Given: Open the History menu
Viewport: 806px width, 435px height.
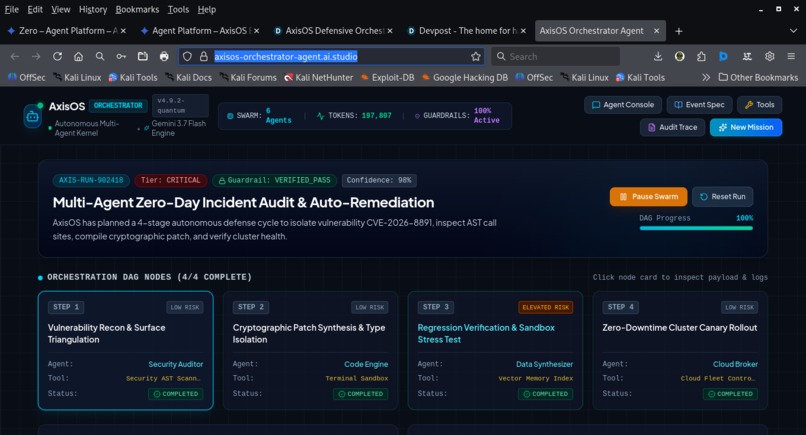Looking at the screenshot, I should [x=93, y=9].
